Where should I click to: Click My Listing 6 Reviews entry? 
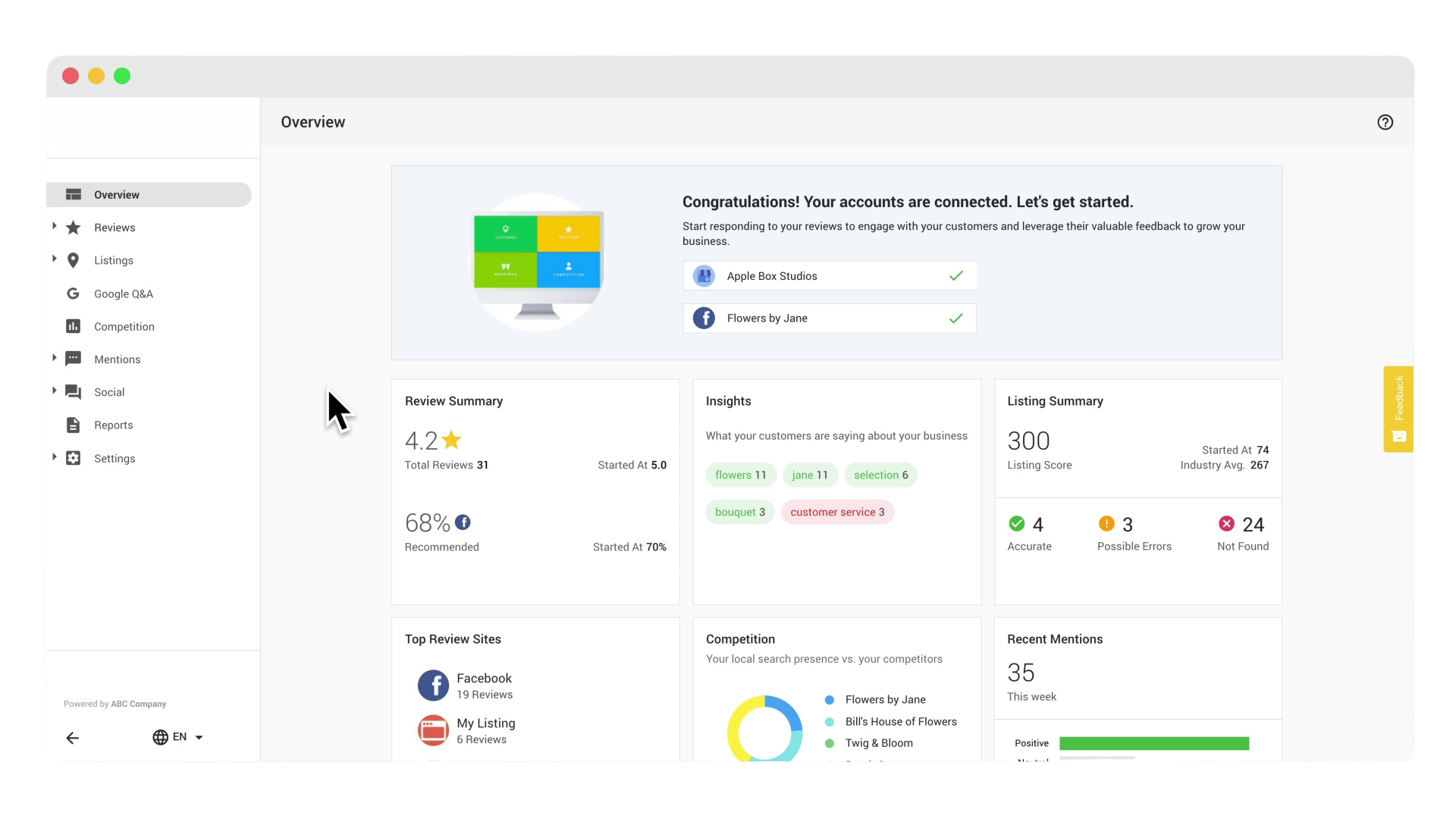coord(485,730)
